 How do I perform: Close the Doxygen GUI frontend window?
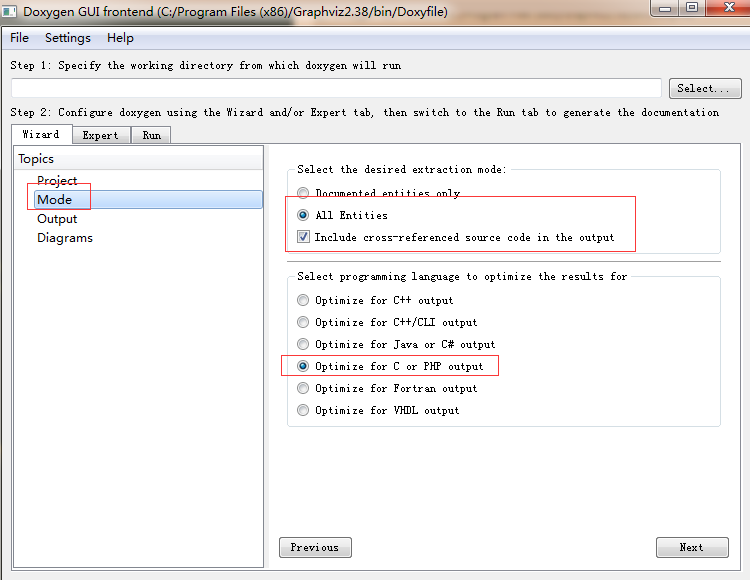[728, 8]
